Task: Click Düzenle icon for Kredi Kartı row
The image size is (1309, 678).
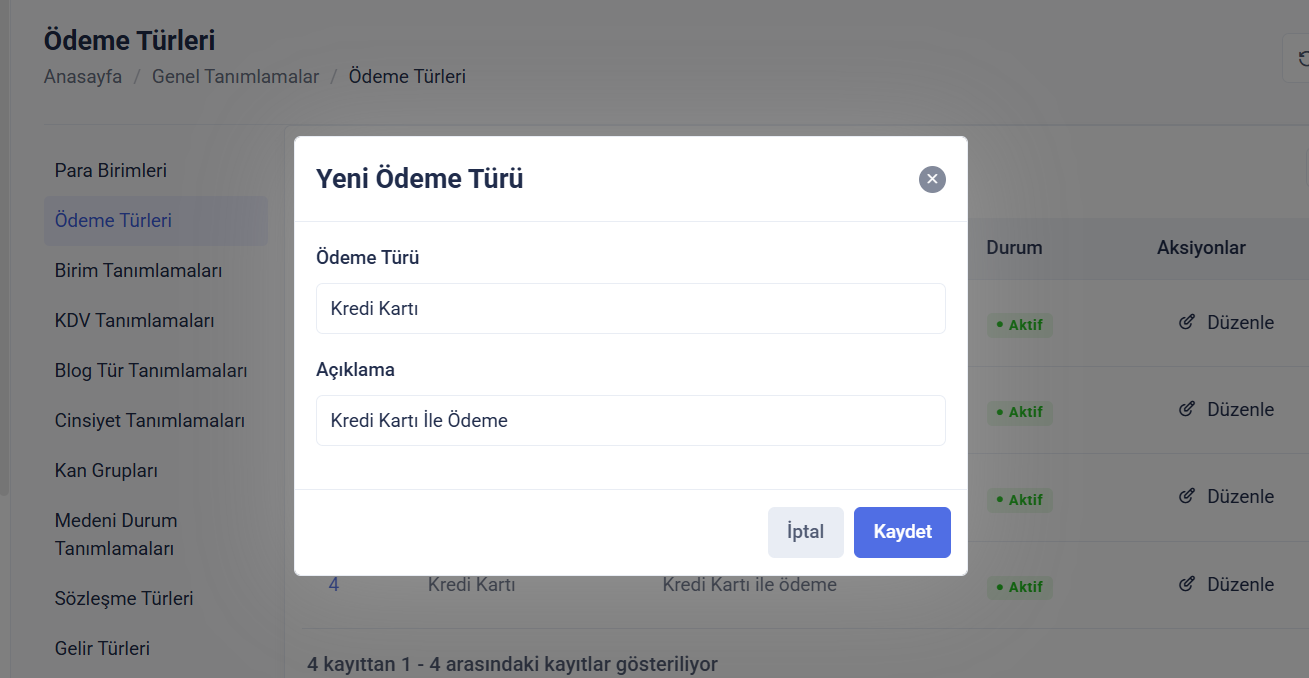Action: (x=1187, y=584)
